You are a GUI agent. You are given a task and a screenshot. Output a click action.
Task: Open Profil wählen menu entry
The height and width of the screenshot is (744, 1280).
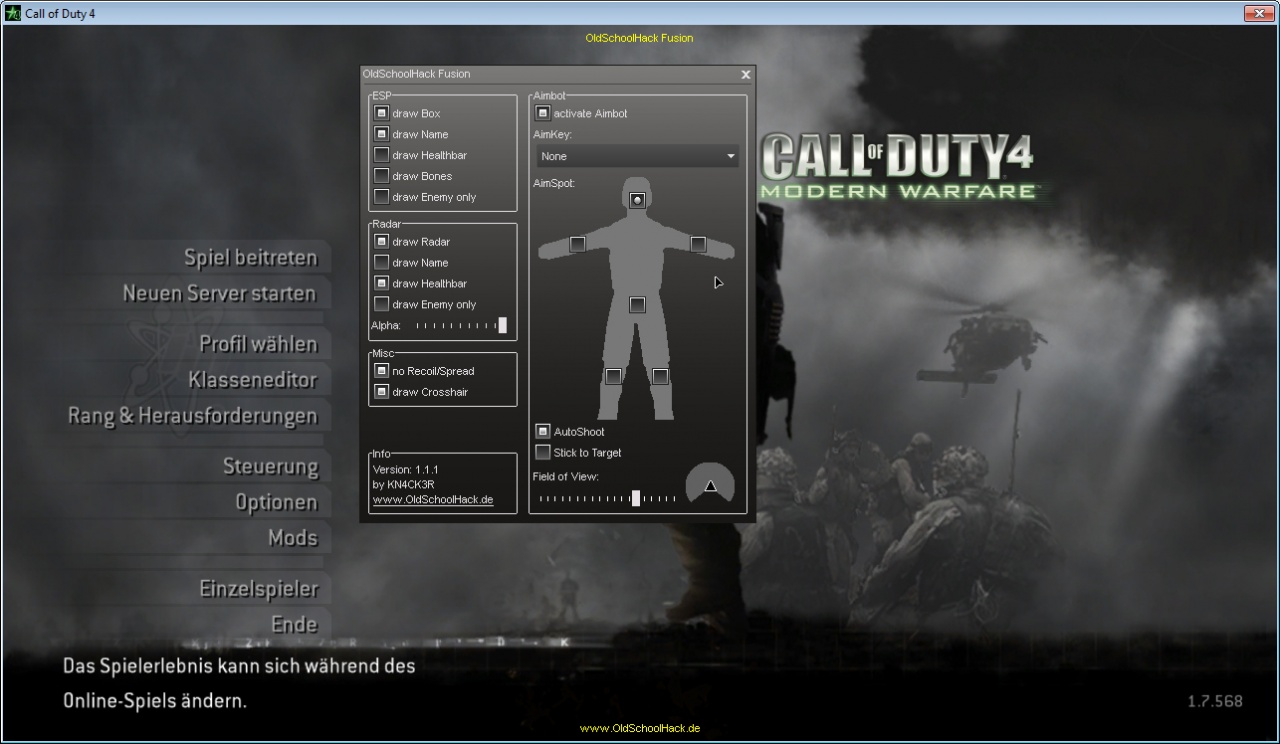(259, 344)
